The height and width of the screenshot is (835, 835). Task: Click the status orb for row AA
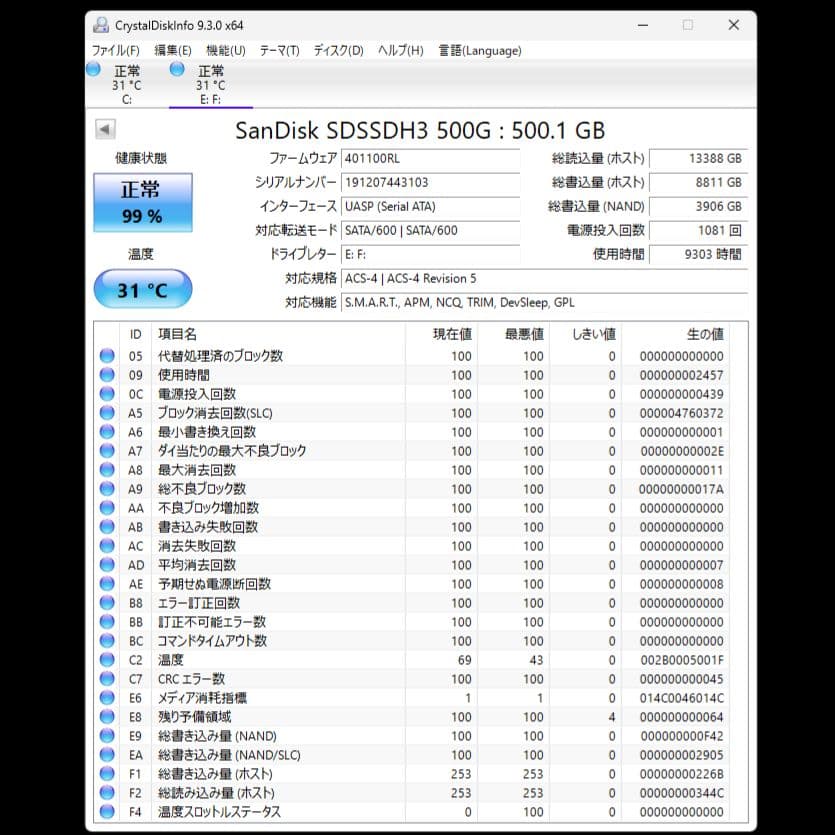(107, 508)
